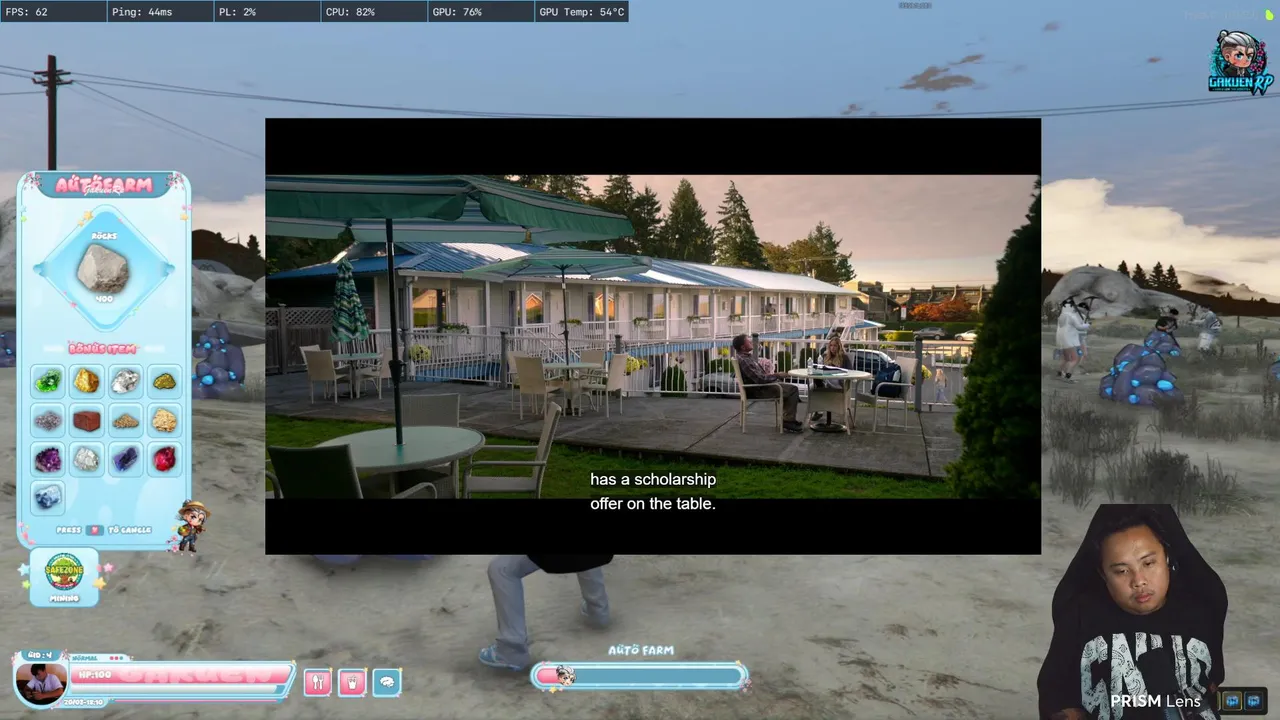Click the Safezone Mining badge
This screenshot has height=720, width=1280.
point(64,576)
